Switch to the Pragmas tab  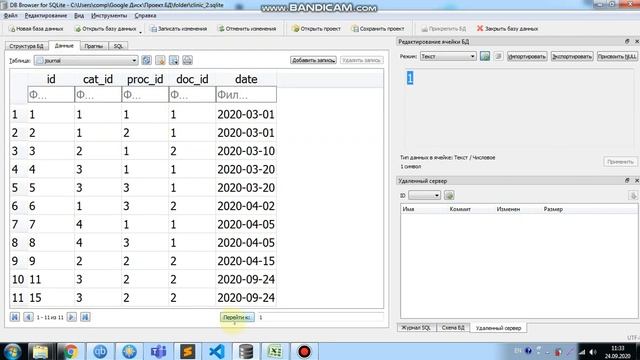coord(93,46)
